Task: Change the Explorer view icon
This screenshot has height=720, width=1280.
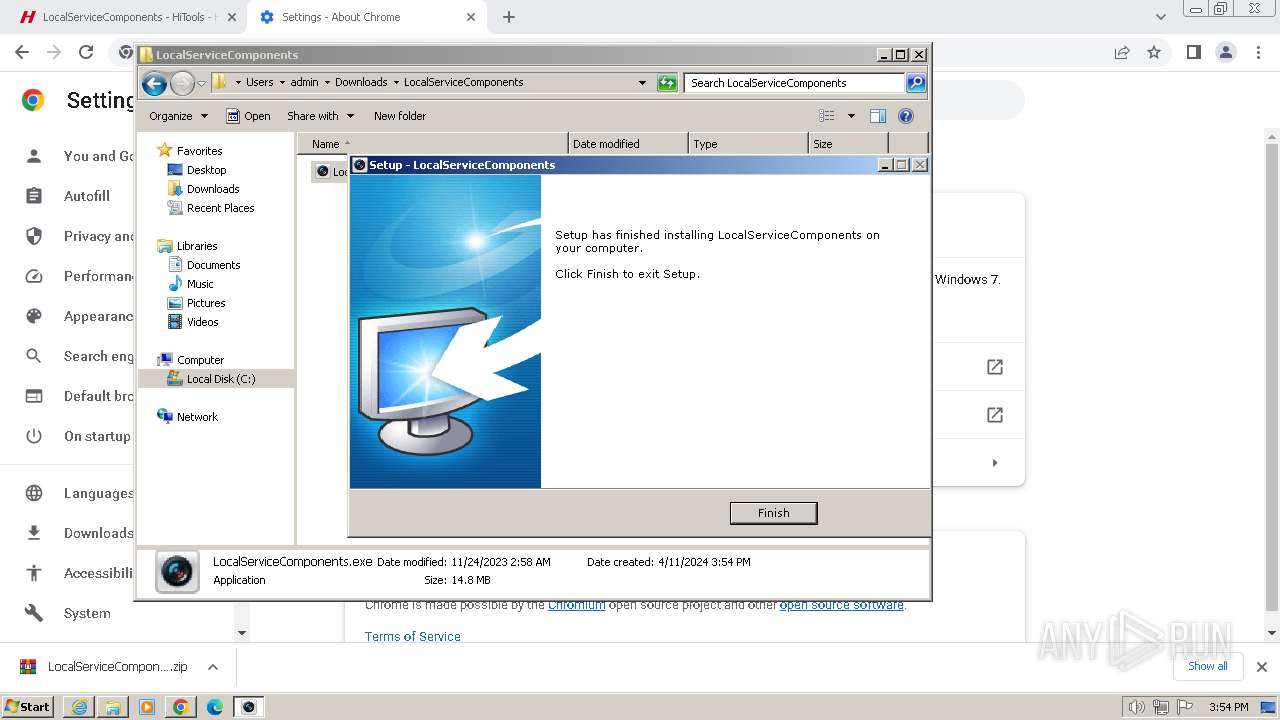Action: (827, 116)
